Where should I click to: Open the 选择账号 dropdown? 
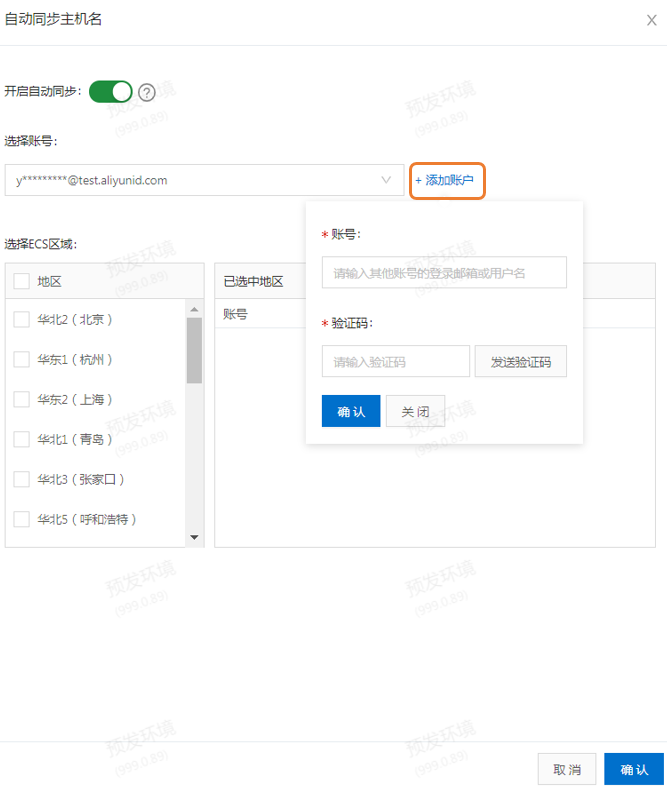[x=204, y=180]
